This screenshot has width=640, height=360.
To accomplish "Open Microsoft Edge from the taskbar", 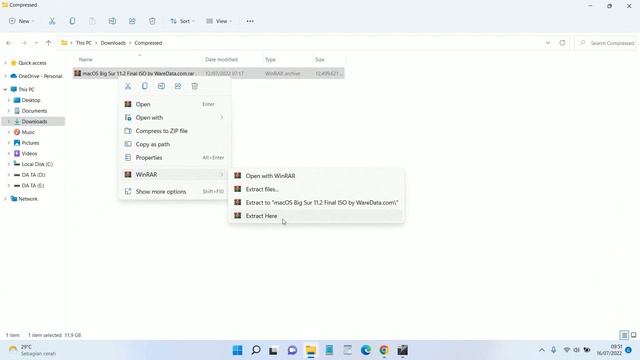I will coord(366,350).
